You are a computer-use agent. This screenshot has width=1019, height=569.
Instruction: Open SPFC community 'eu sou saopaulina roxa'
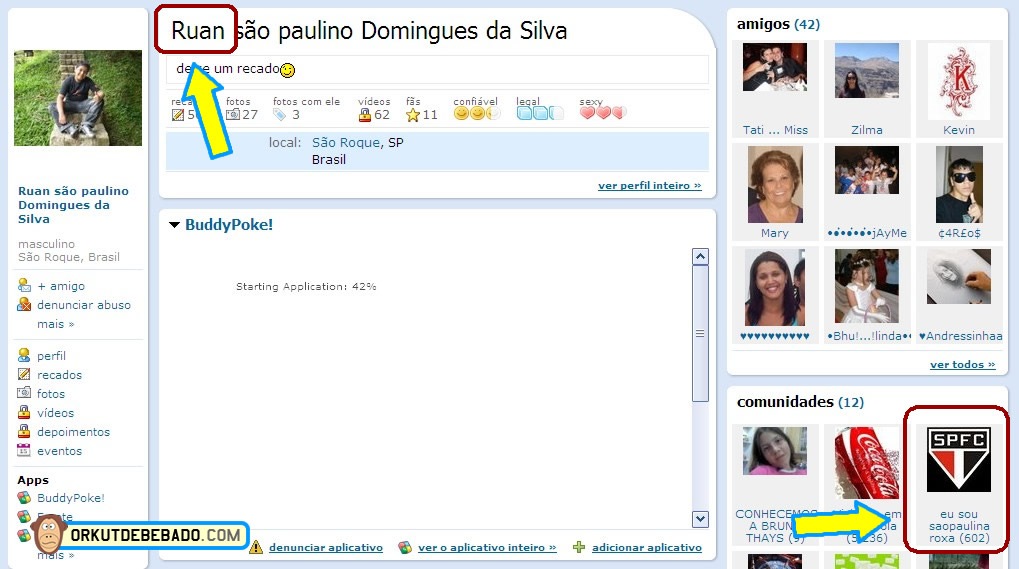coord(959,459)
